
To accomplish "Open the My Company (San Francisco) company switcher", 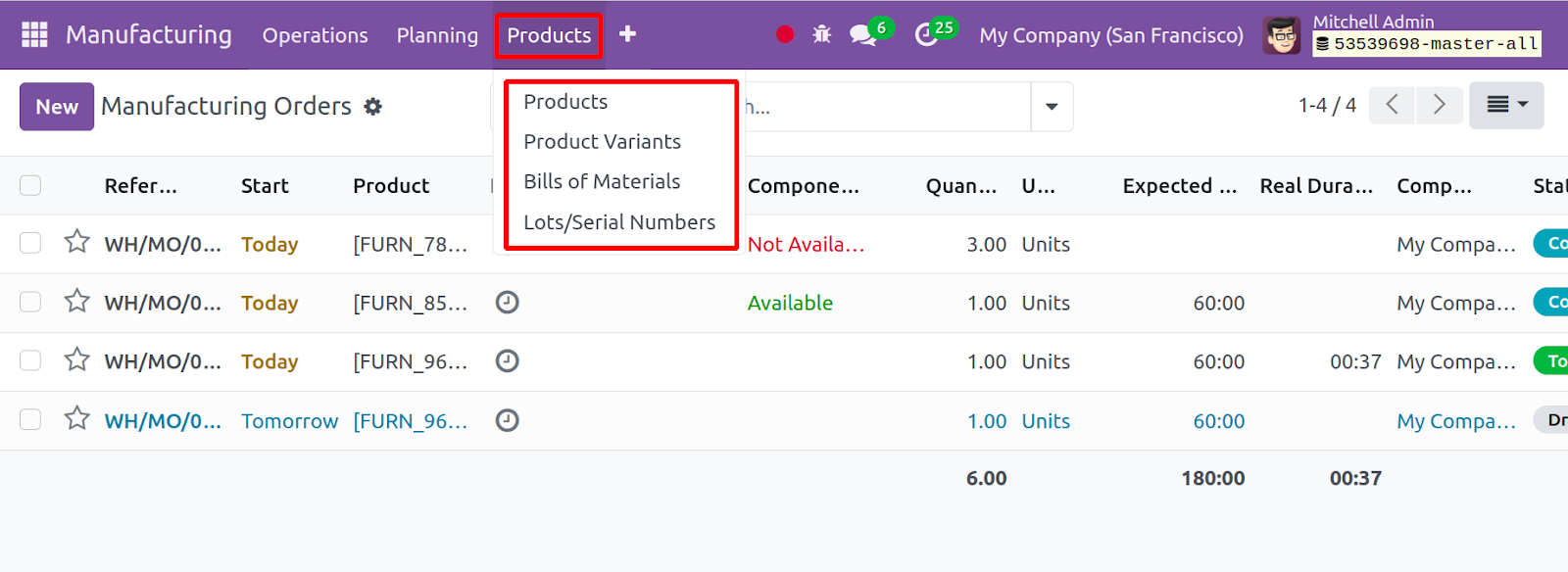I will click(x=1111, y=35).
